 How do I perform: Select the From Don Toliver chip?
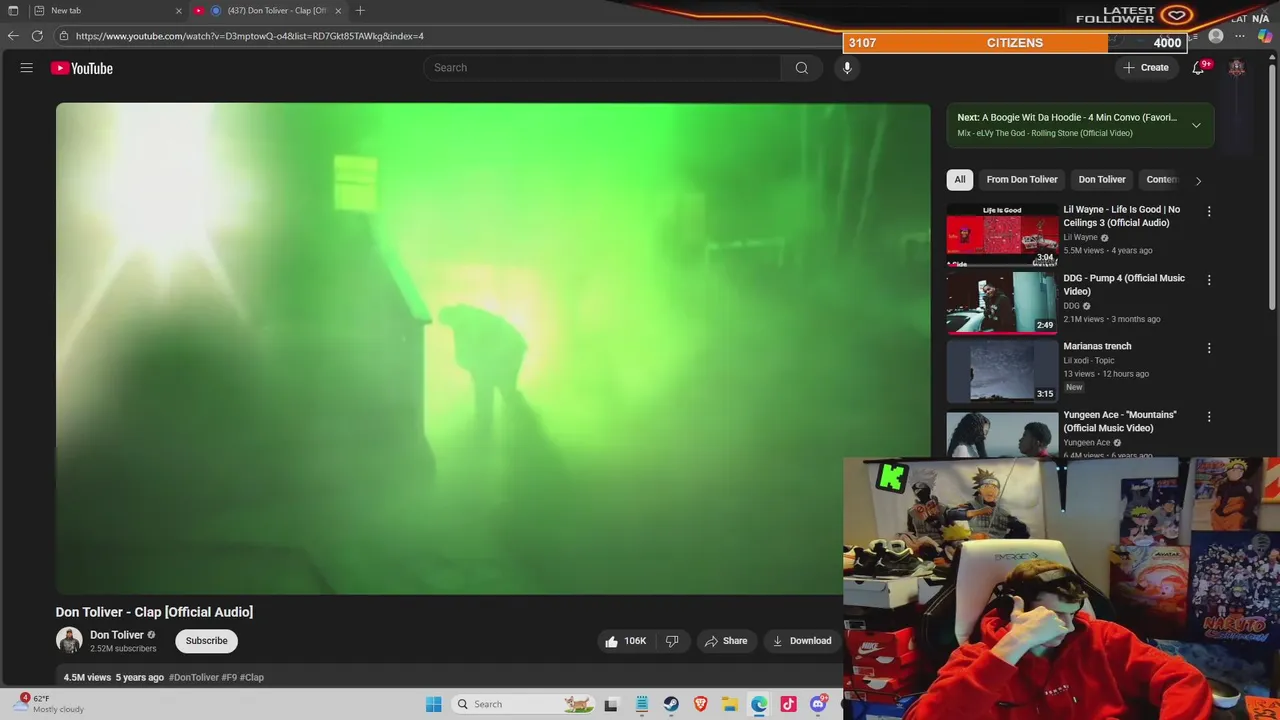tap(1022, 180)
